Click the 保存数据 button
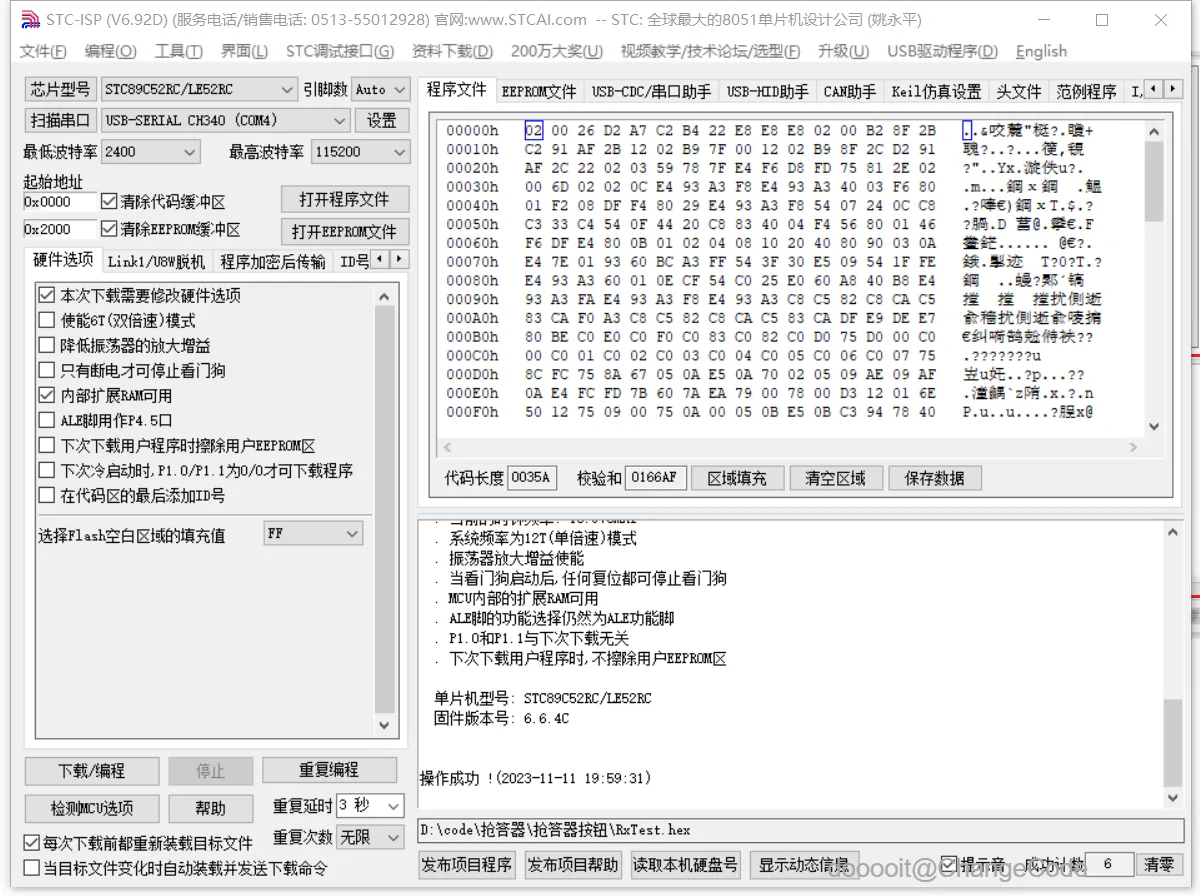1200x896 pixels. tap(936, 478)
